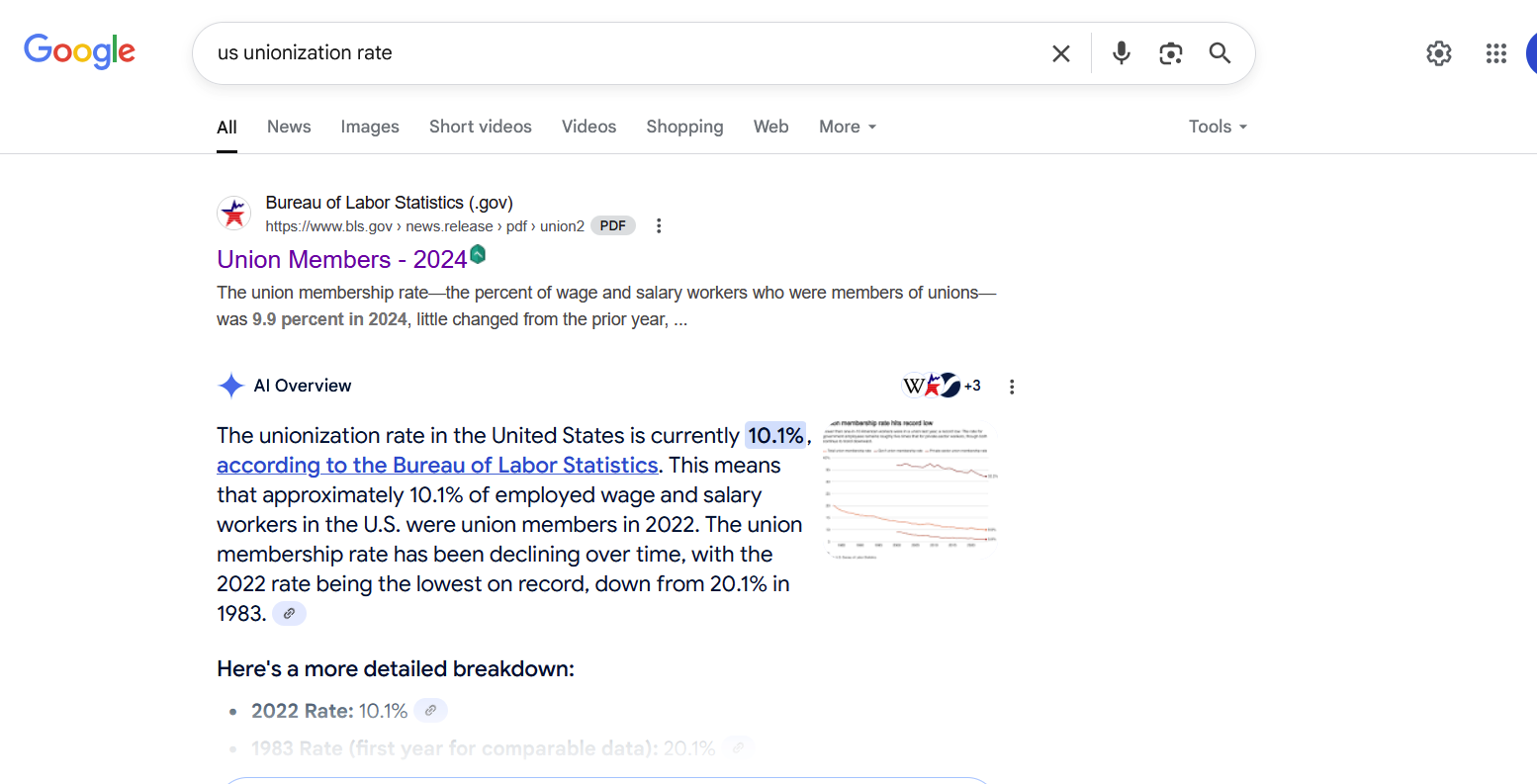Open the Tools dropdown
Image resolution: width=1537 pixels, height=784 pixels.
pyautogui.click(x=1218, y=127)
